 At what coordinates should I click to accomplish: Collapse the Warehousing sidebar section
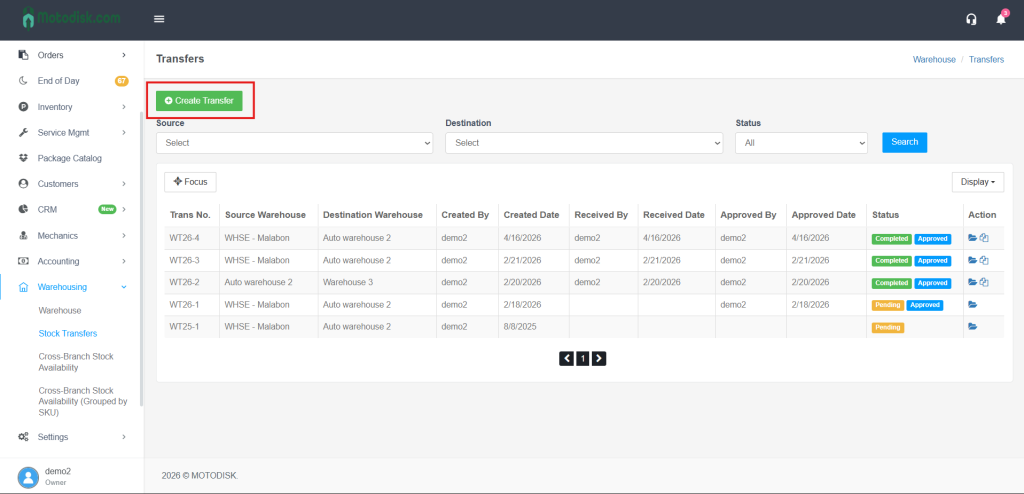coord(70,287)
